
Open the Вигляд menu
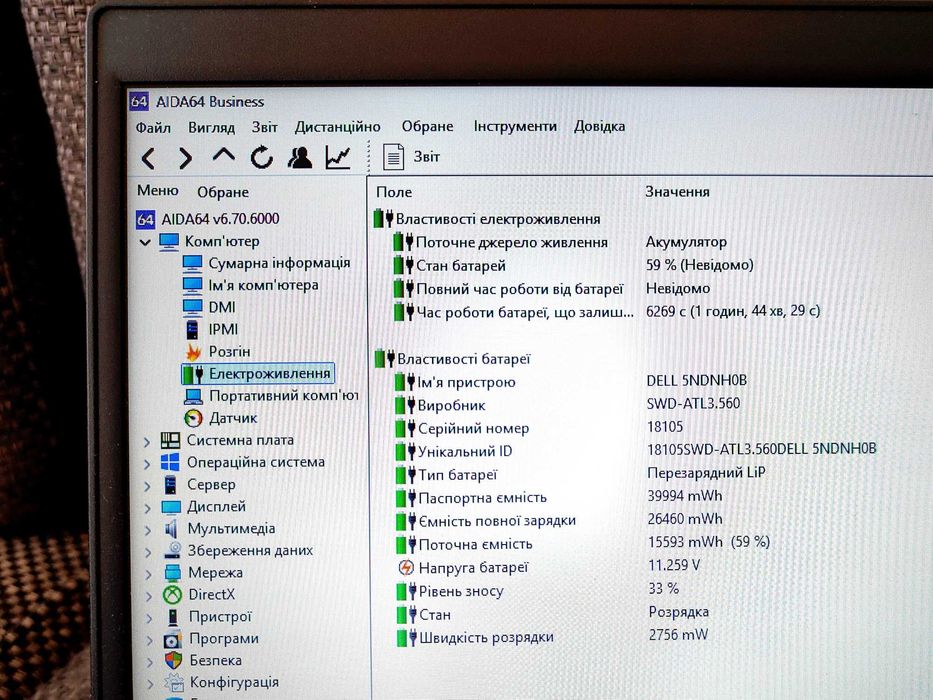point(211,127)
